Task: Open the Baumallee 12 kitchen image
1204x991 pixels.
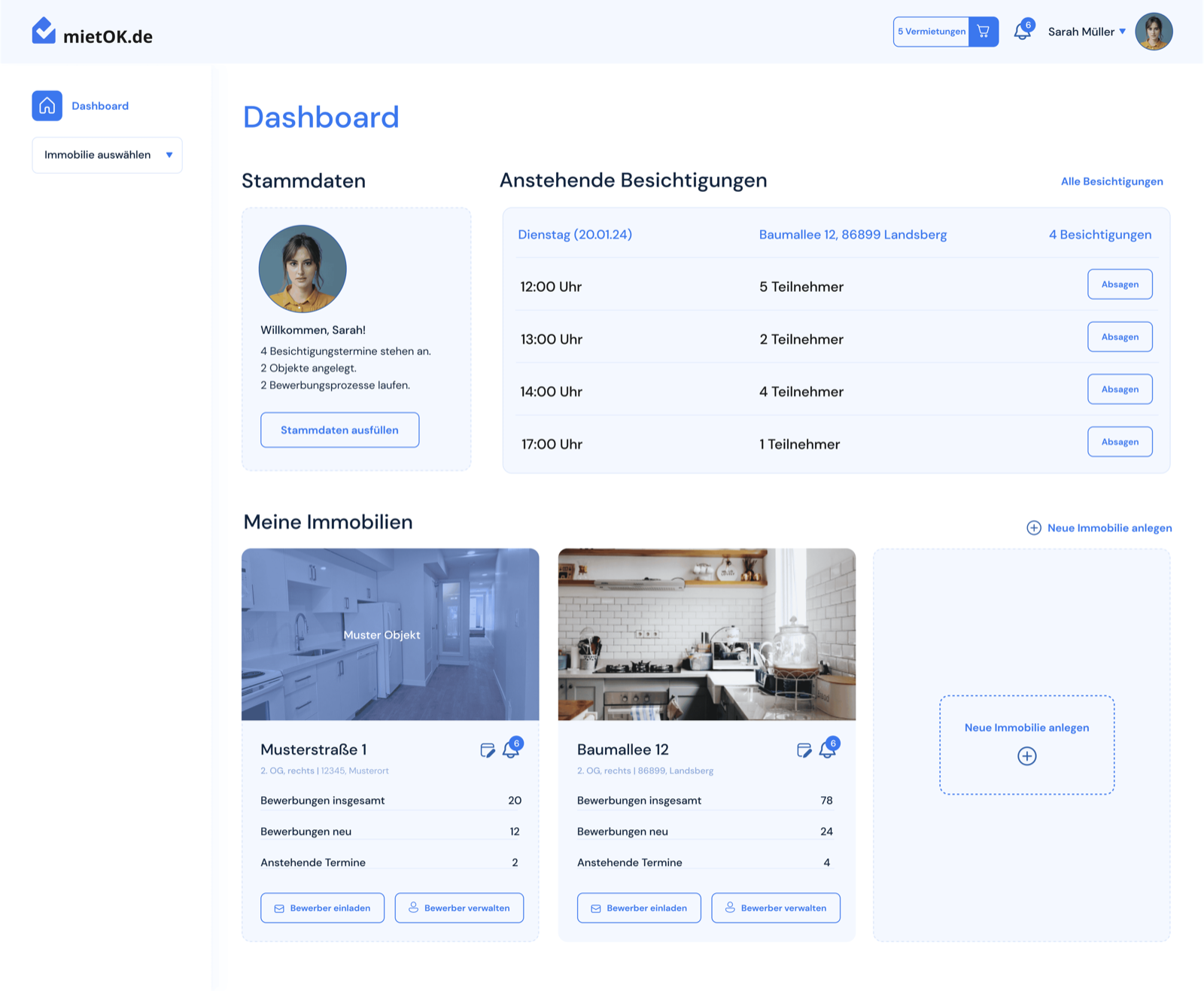Action: [707, 634]
